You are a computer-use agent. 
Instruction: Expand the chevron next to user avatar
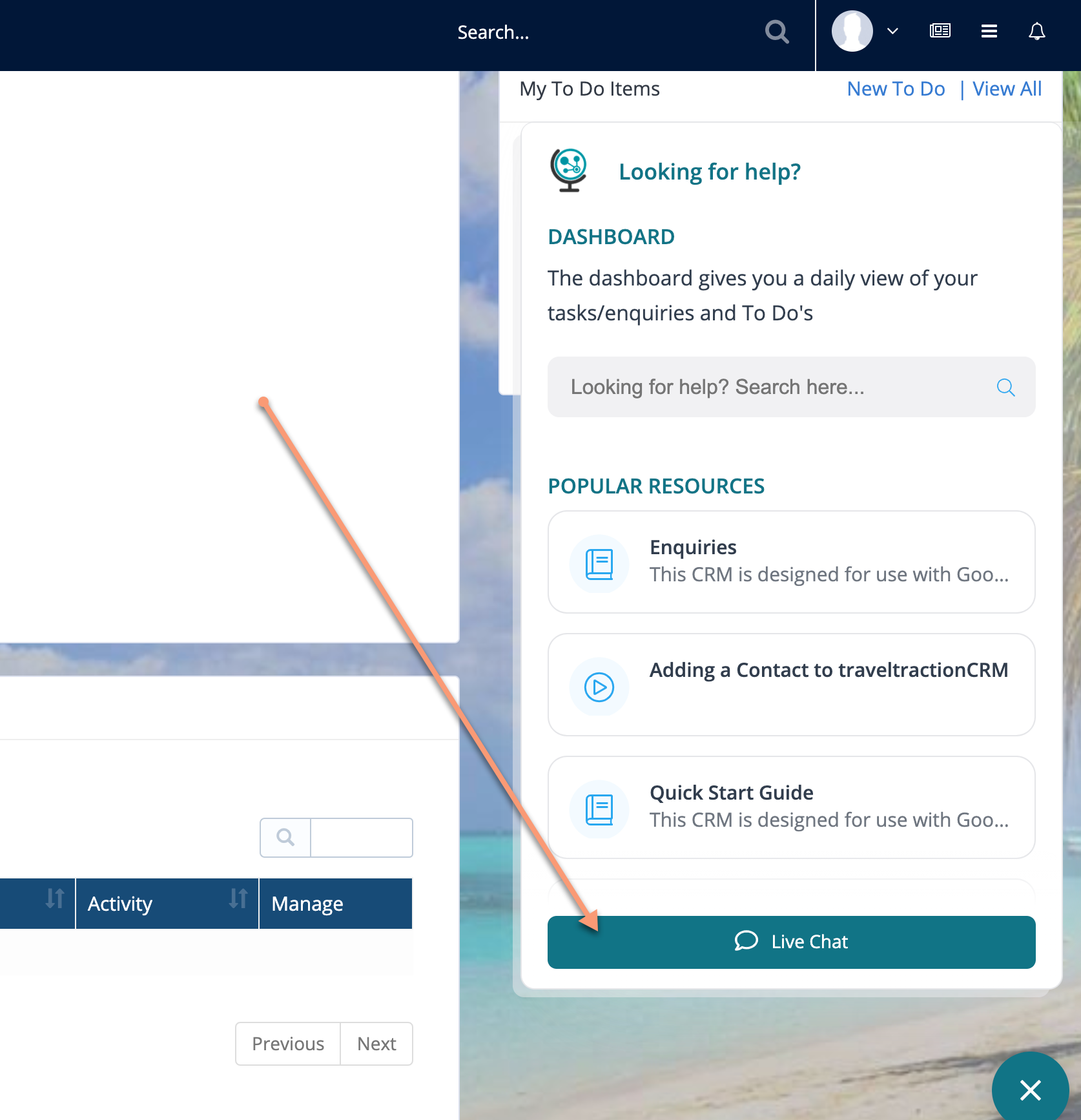(x=892, y=31)
